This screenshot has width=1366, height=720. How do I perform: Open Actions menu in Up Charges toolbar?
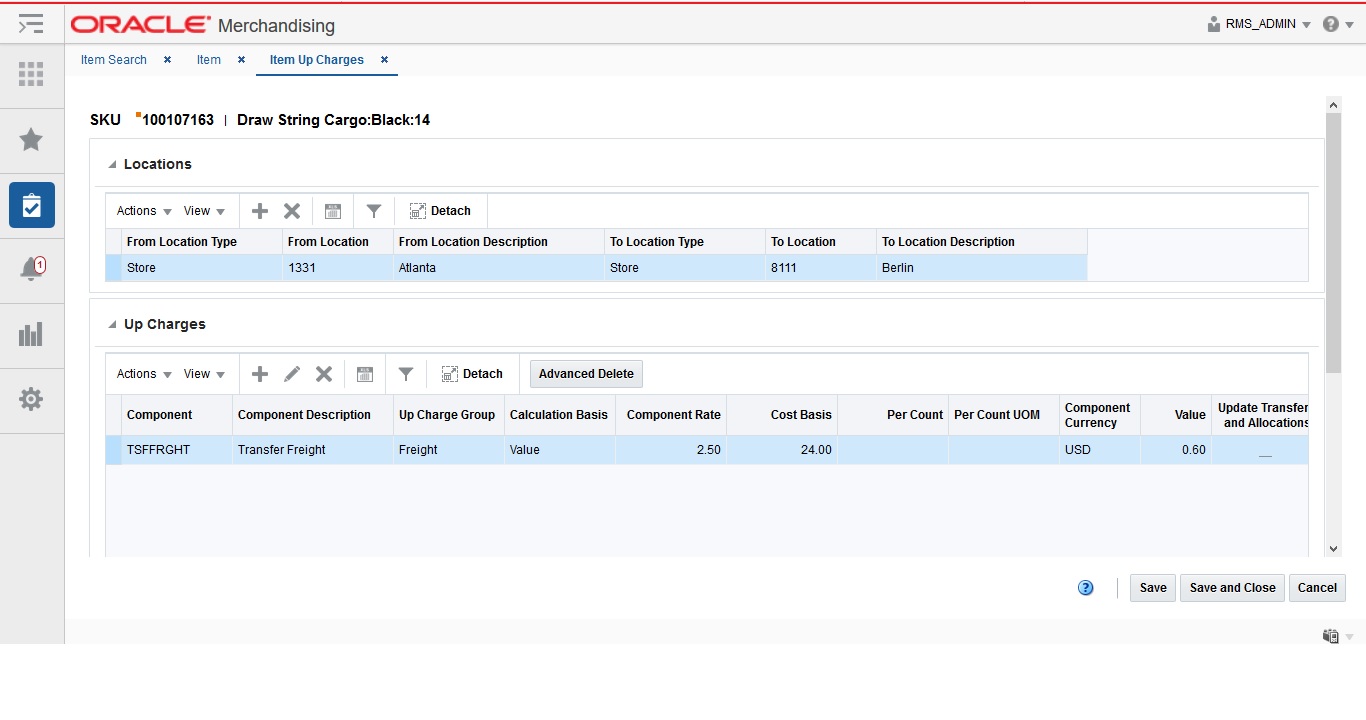pyautogui.click(x=144, y=374)
